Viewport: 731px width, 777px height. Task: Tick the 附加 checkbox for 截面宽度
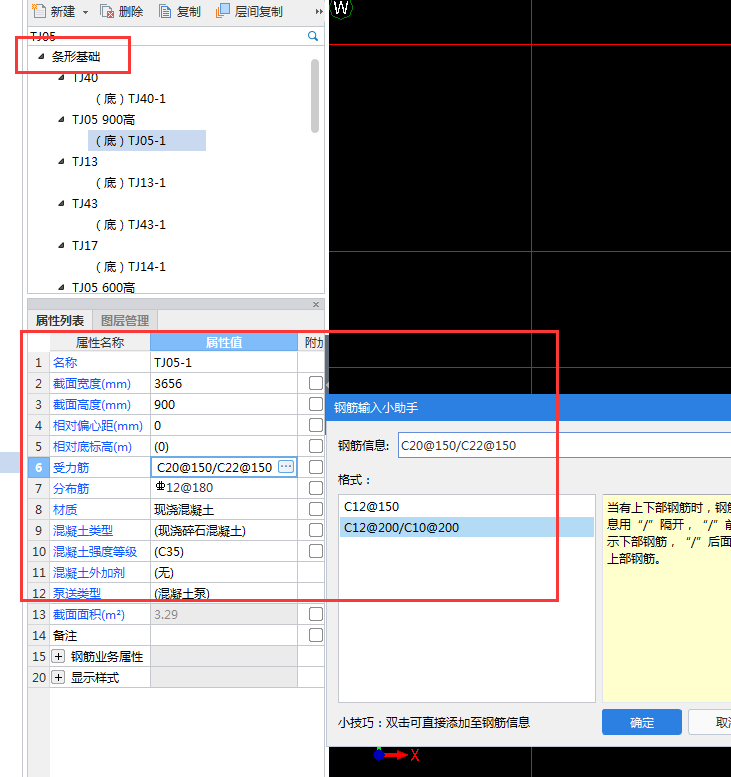[316, 384]
